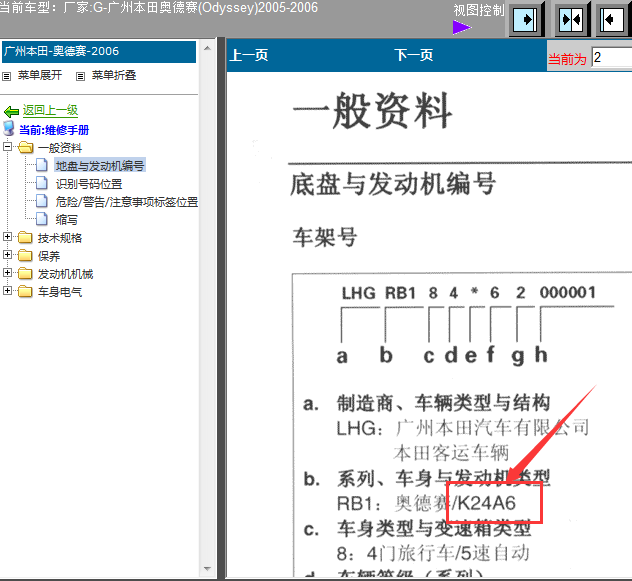The height and width of the screenshot is (581, 632).
Task: Click the 底盘与发动机编号 heading
Action: [x=393, y=183]
